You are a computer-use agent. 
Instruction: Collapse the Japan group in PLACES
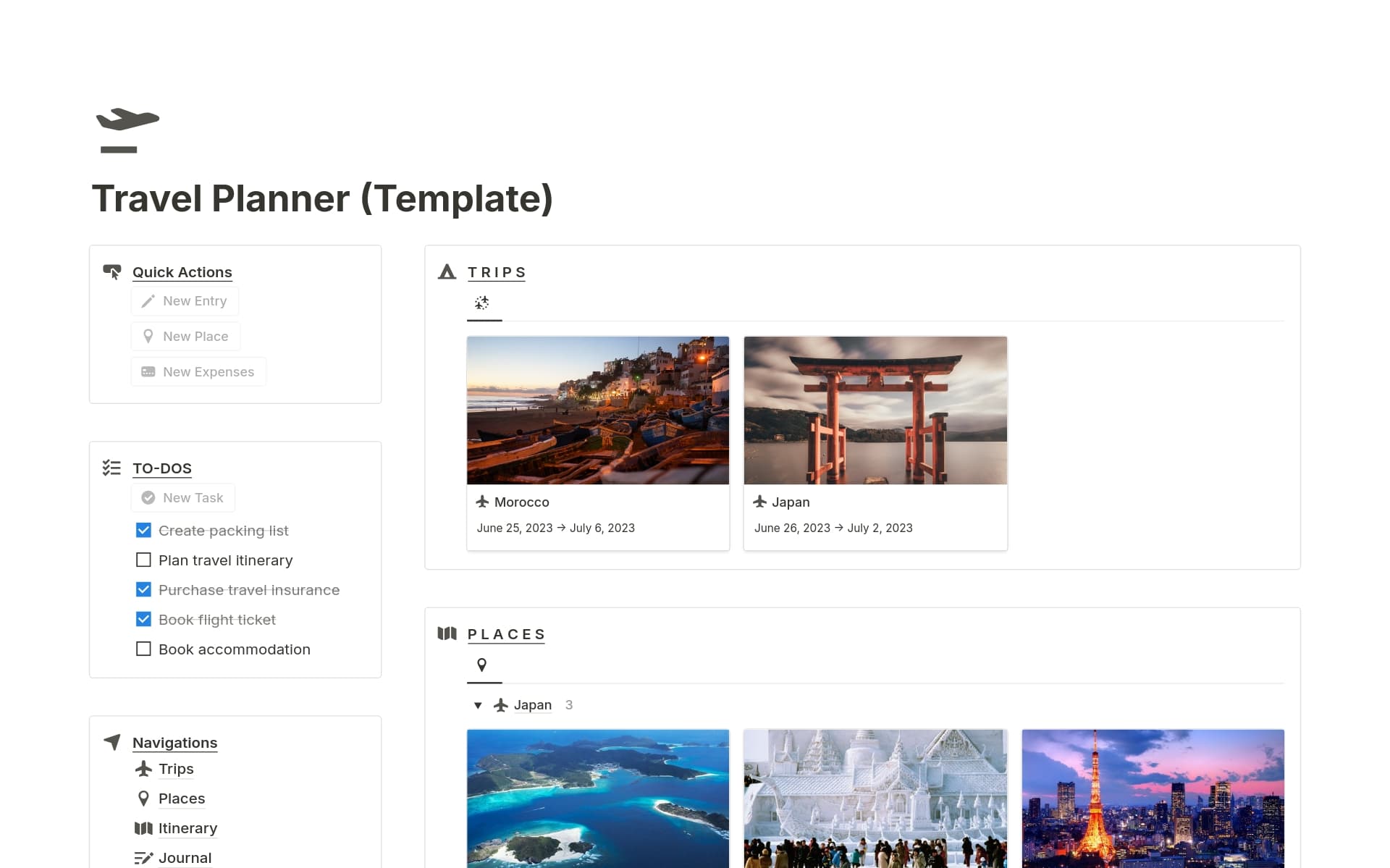coord(478,704)
